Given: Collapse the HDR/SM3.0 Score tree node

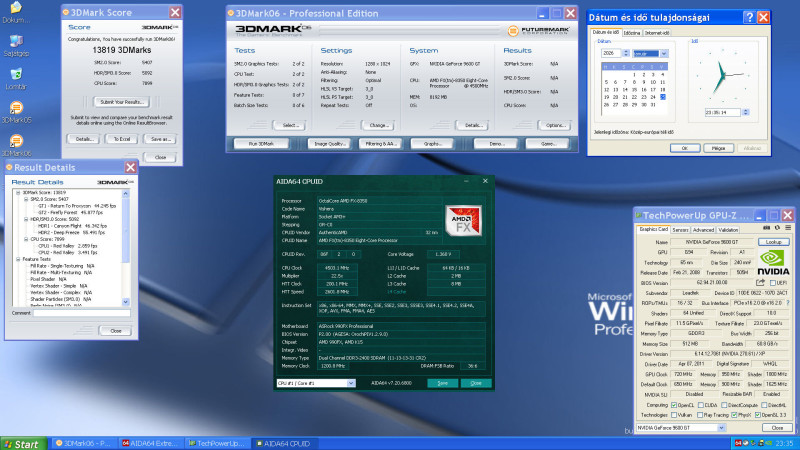Looking at the screenshot, I should click(26, 219).
